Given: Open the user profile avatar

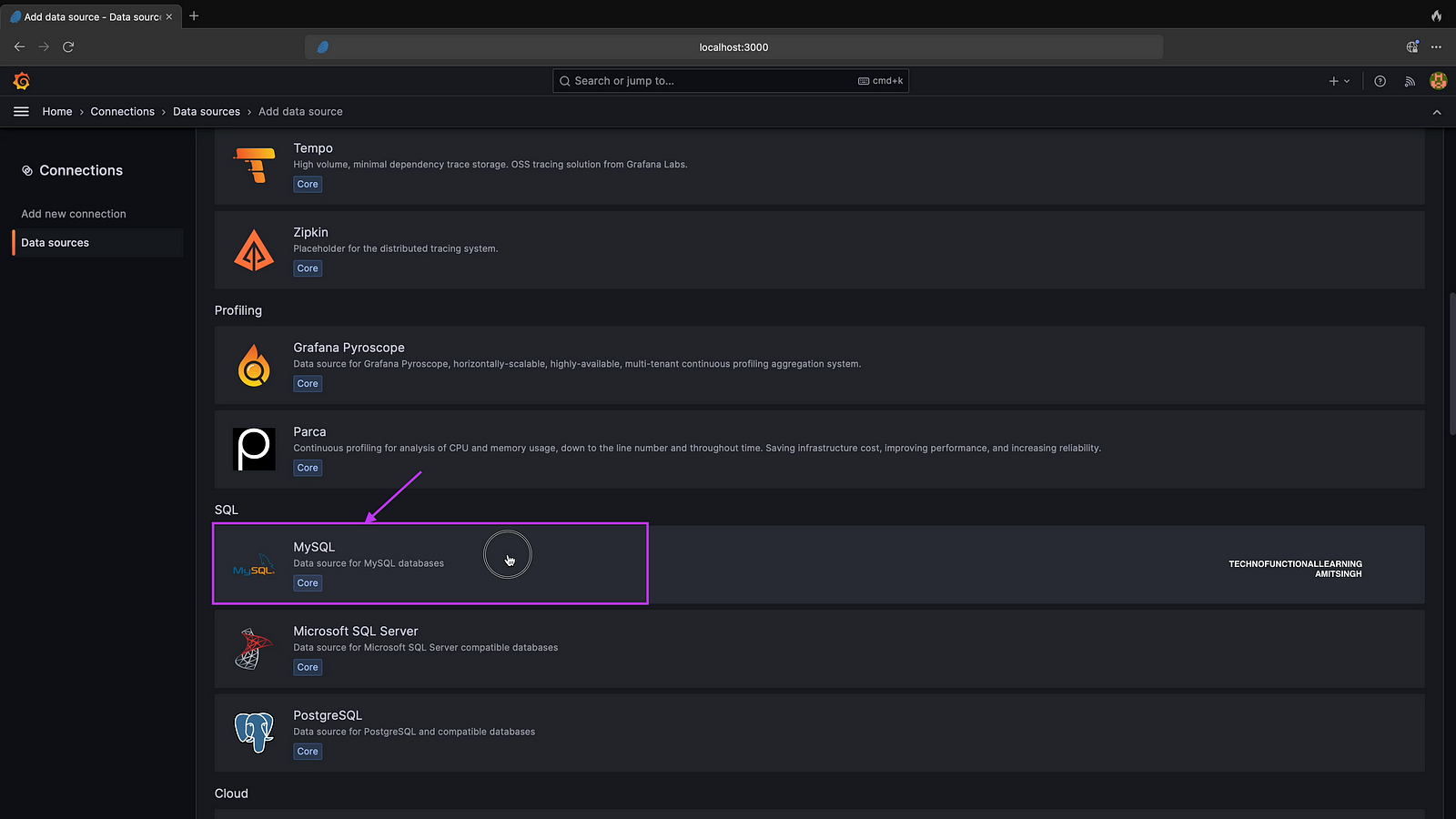Looking at the screenshot, I should click(x=1438, y=81).
